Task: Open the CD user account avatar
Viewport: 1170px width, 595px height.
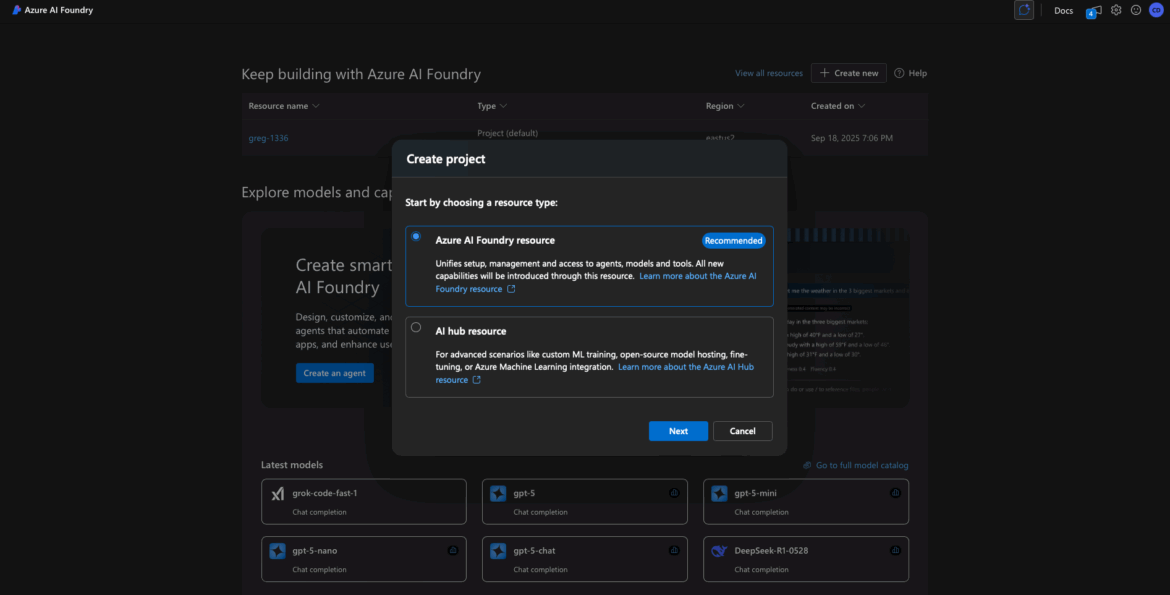Action: tap(1156, 10)
